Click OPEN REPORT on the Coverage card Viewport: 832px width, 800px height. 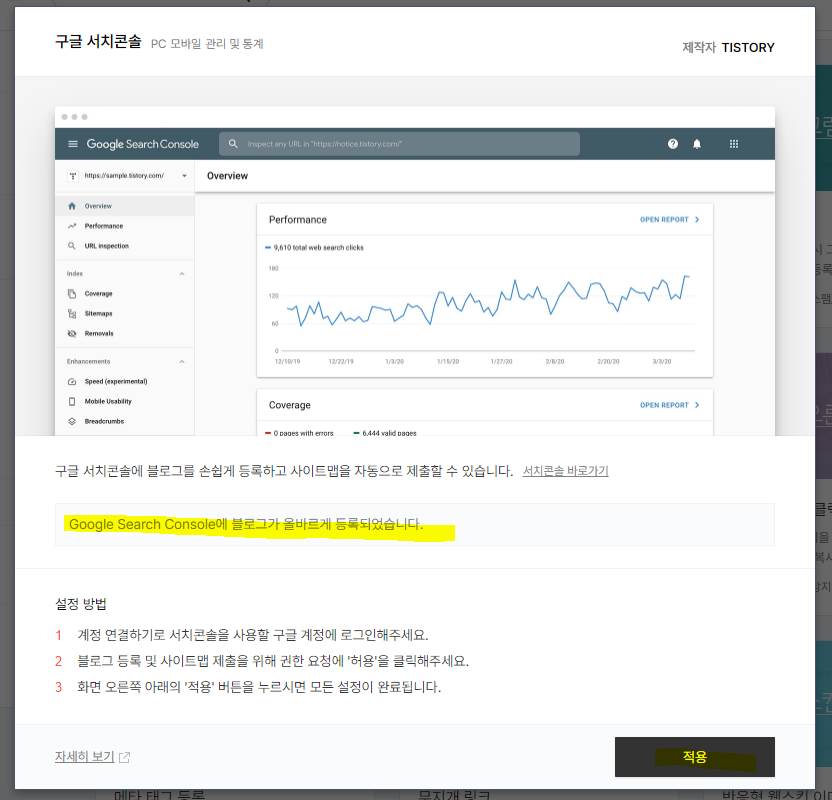pyautogui.click(x=670, y=405)
